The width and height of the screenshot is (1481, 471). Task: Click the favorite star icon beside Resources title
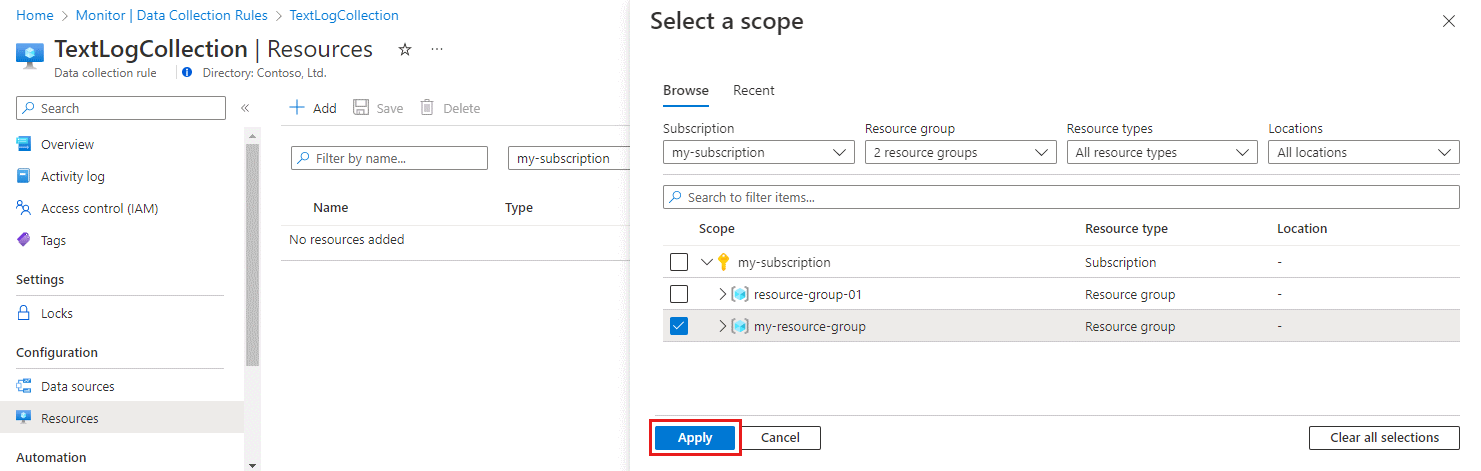click(x=405, y=49)
